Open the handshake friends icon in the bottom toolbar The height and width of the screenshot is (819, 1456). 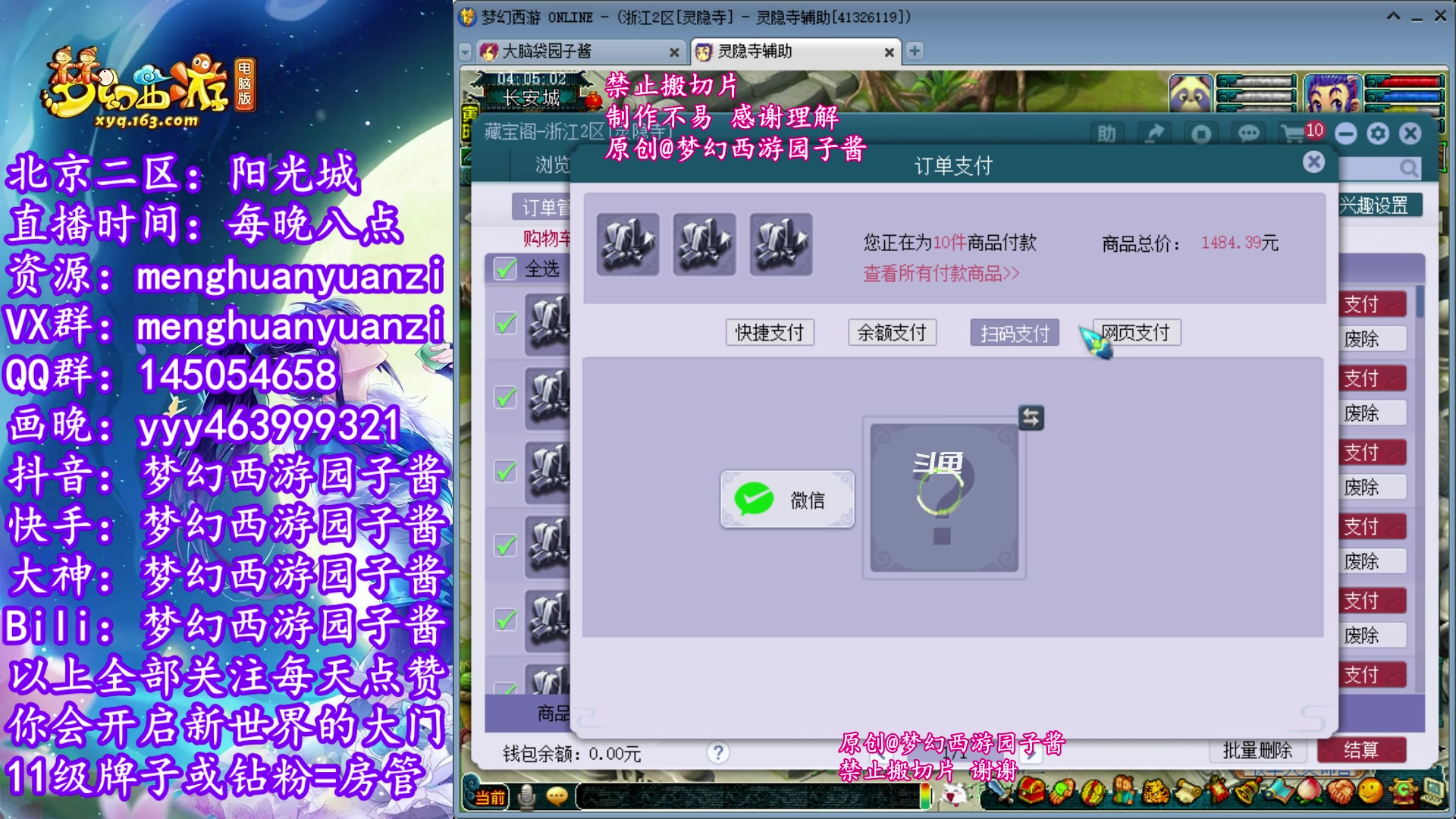coord(1341,792)
